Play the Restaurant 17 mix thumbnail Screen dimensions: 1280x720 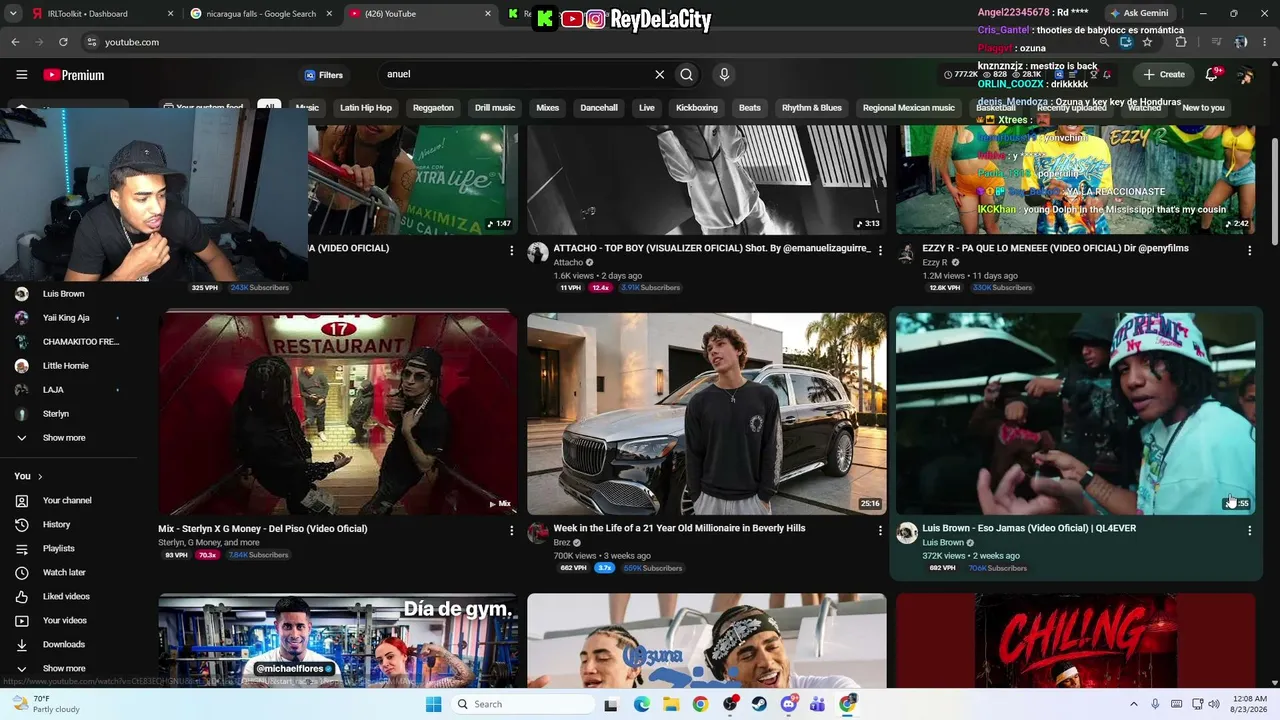tap(338, 413)
